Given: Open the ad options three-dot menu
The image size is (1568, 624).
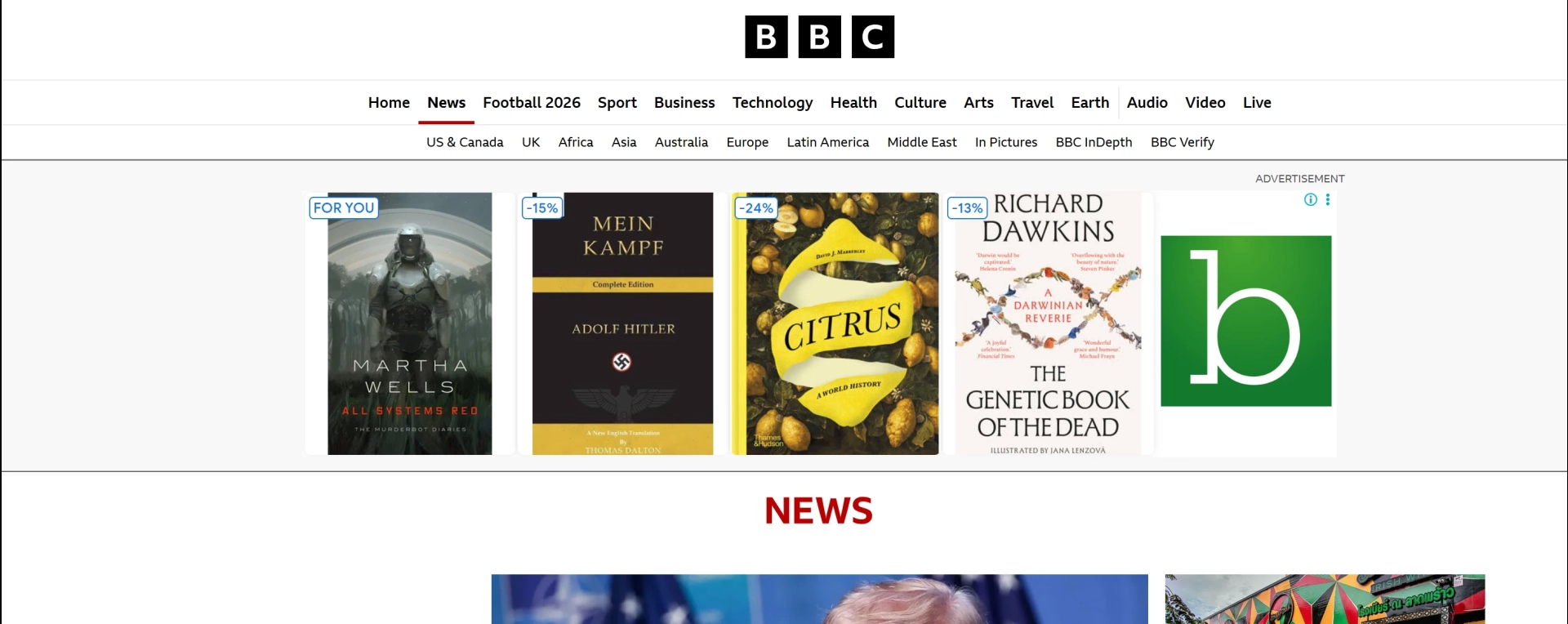Looking at the screenshot, I should tap(1328, 199).
